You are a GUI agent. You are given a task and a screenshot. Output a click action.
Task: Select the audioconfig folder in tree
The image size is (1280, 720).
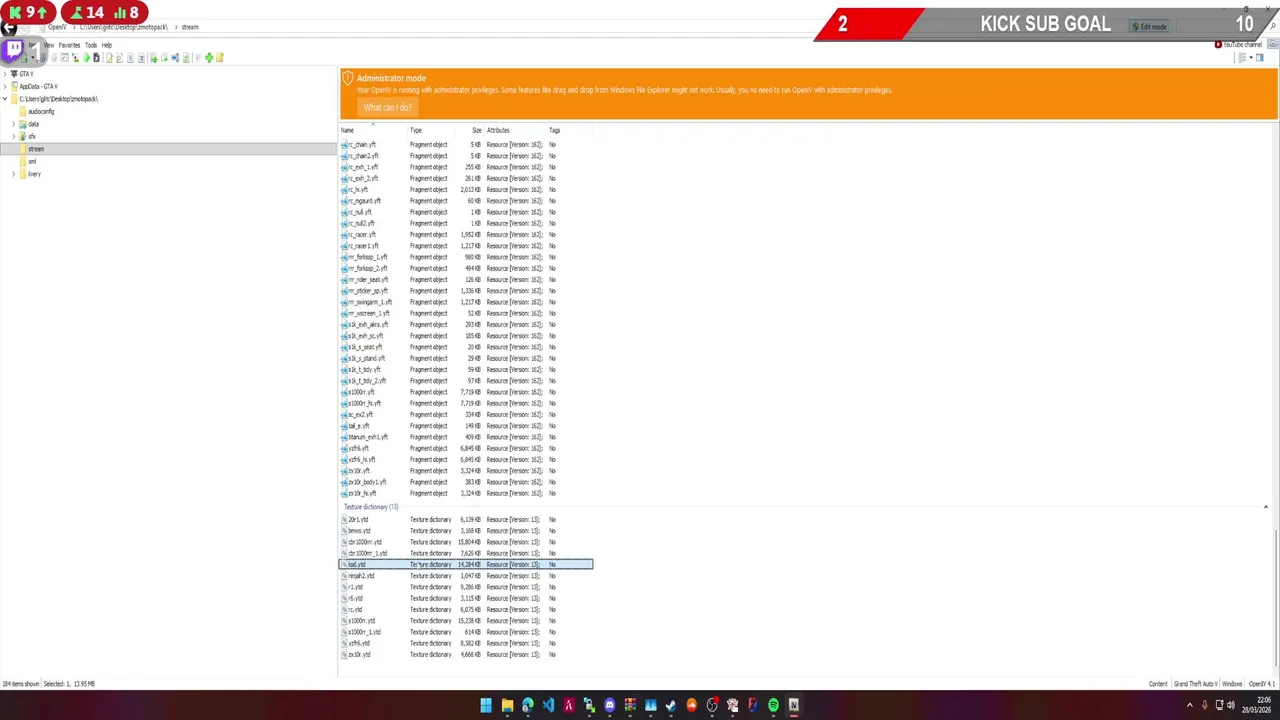pos(41,111)
